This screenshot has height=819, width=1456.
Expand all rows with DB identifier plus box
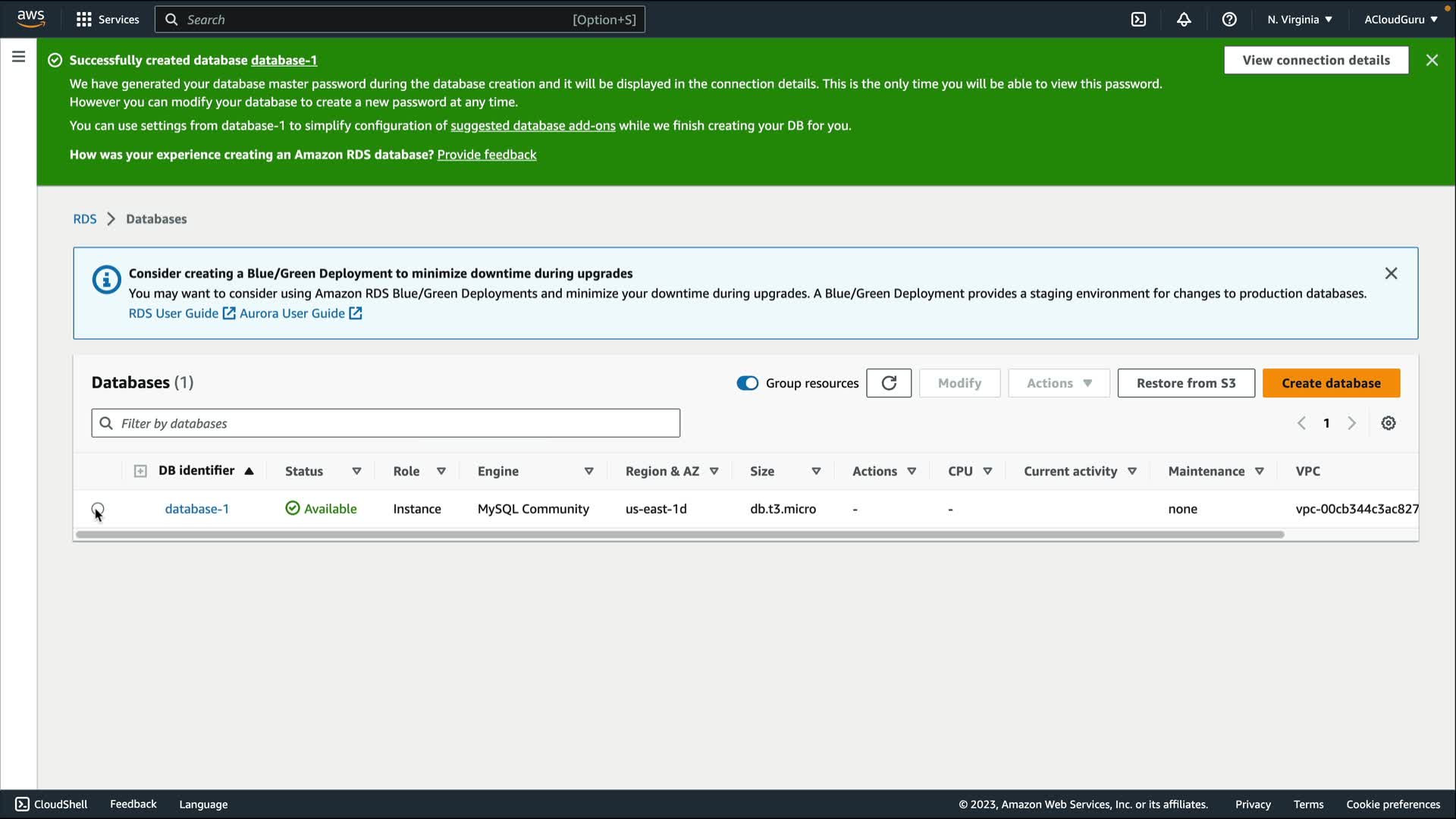pos(140,471)
